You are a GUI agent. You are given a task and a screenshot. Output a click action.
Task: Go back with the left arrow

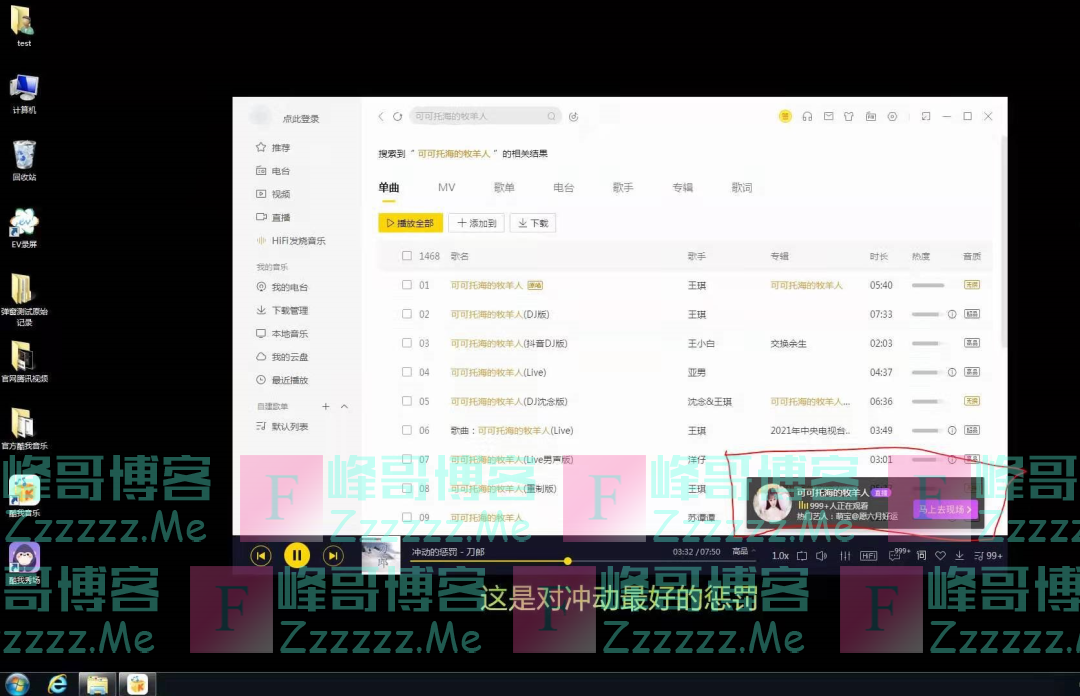click(x=381, y=116)
